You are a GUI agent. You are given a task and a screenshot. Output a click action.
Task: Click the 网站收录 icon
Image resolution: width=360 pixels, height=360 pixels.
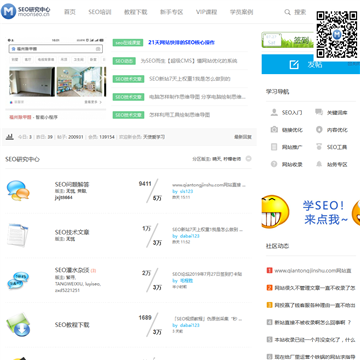274,164
